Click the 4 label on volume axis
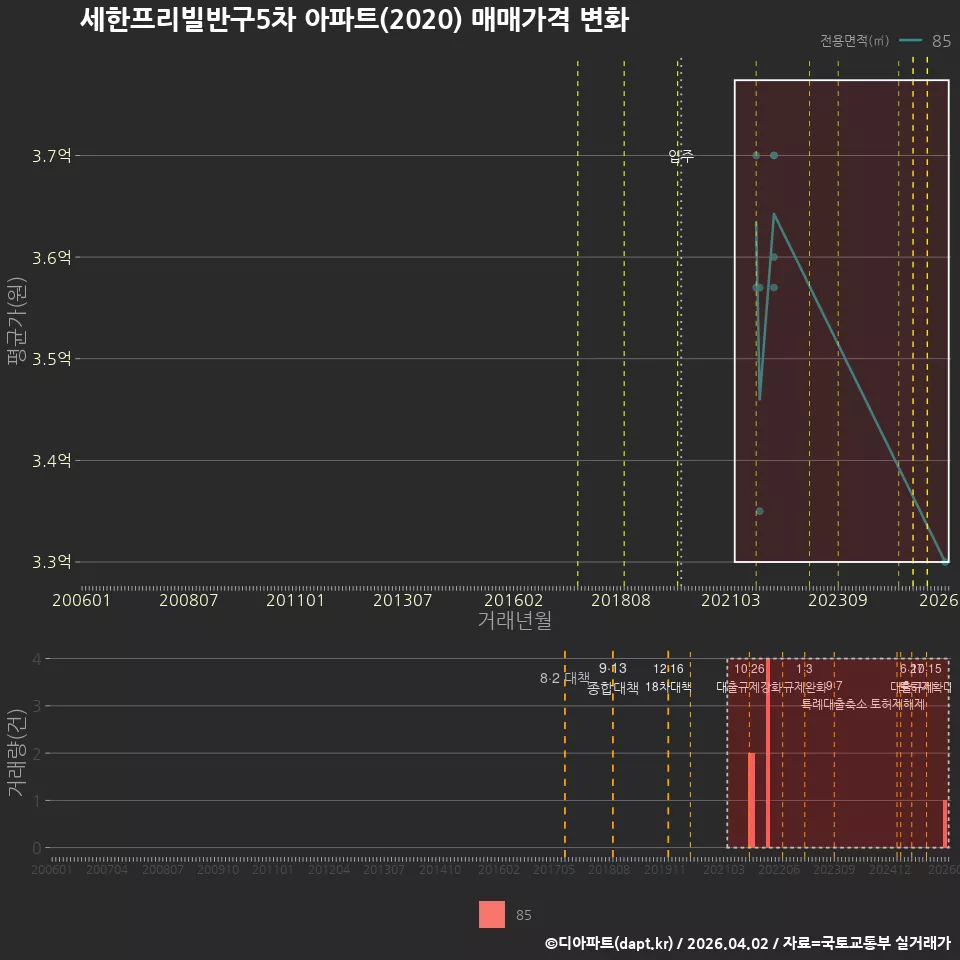Screen dimensions: 960x960 37,659
